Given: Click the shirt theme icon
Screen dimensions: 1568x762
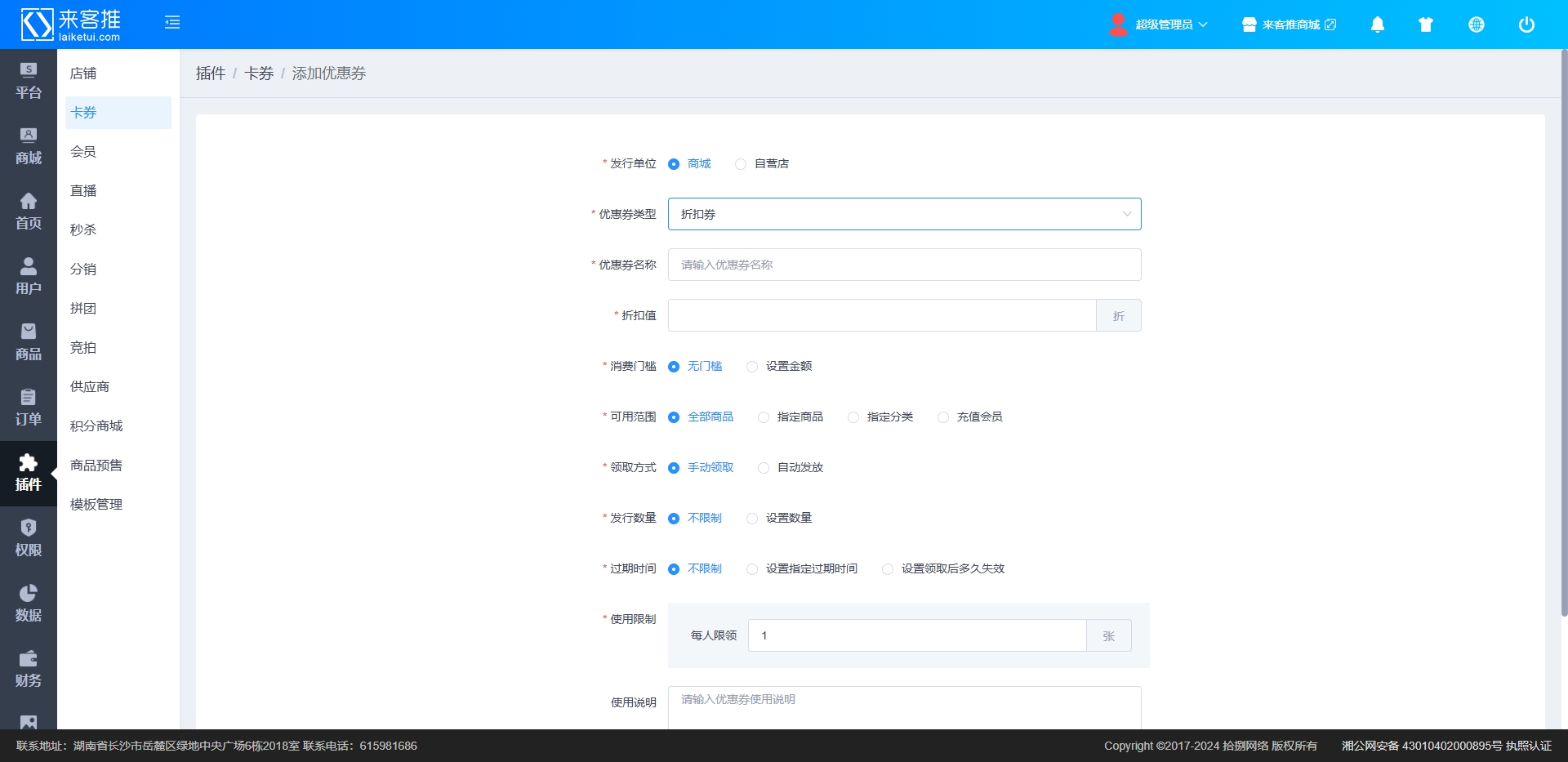Looking at the screenshot, I should pyautogui.click(x=1426, y=25).
